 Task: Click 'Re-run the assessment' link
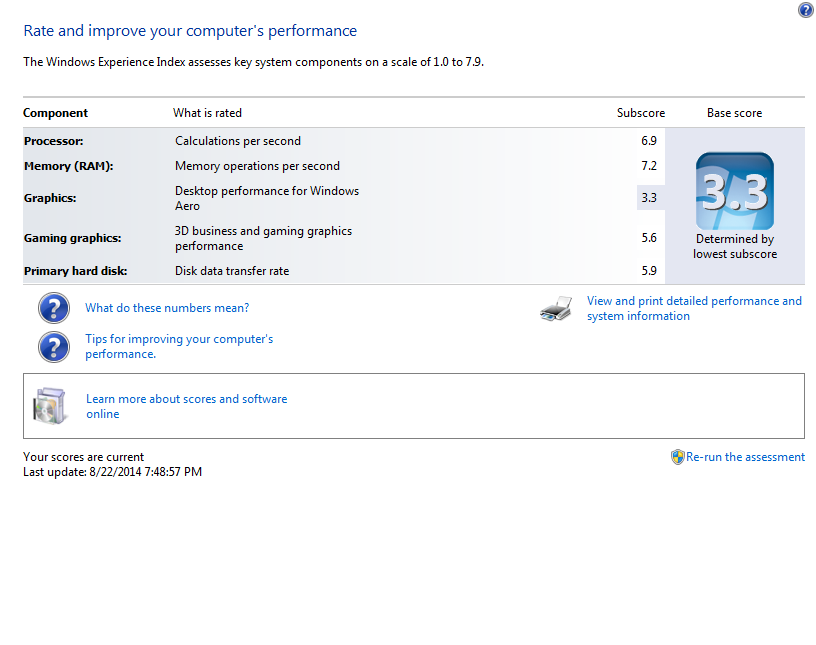pos(745,457)
